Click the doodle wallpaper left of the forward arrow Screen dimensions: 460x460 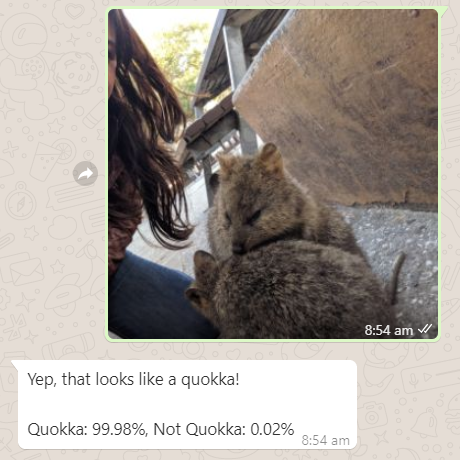37,173
